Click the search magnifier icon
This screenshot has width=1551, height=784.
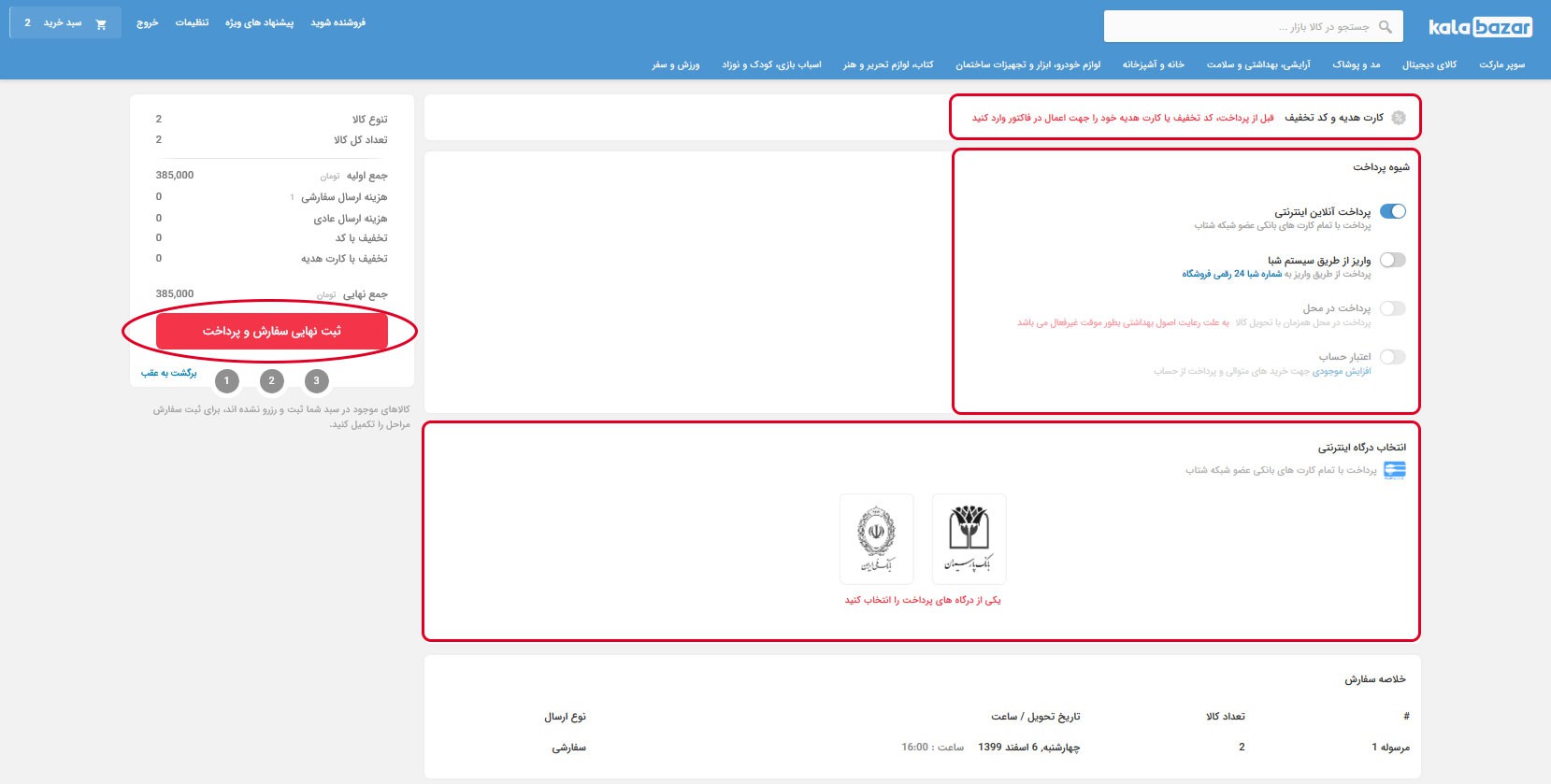(1386, 27)
